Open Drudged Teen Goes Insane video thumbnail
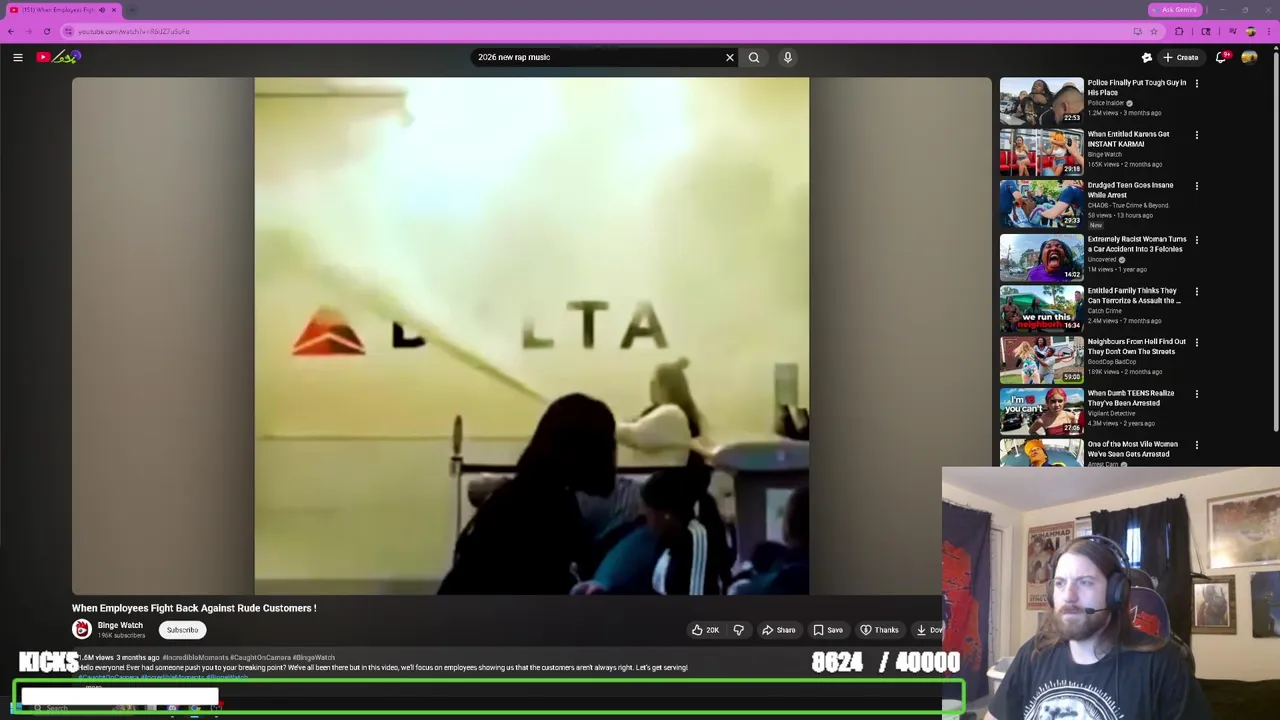This screenshot has width=1280, height=720. click(1041, 204)
